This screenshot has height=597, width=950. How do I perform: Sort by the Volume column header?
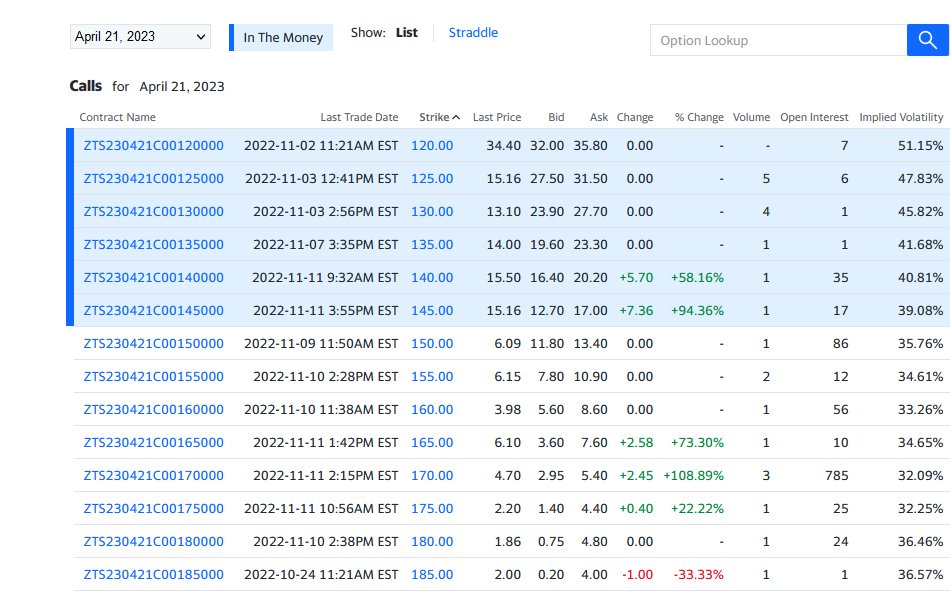751,117
